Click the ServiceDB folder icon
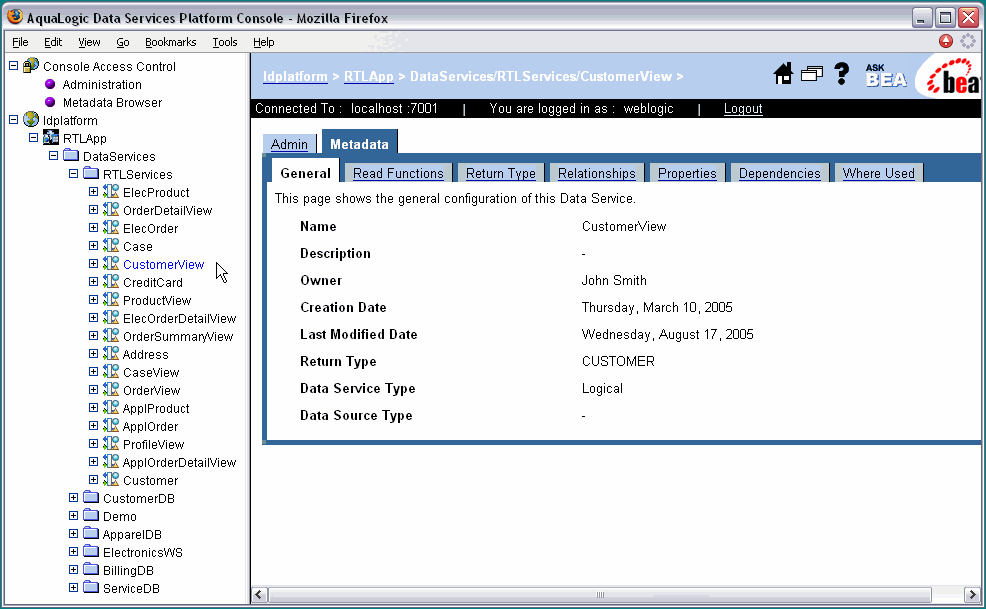 pyautogui.click(x=91, y=588)
